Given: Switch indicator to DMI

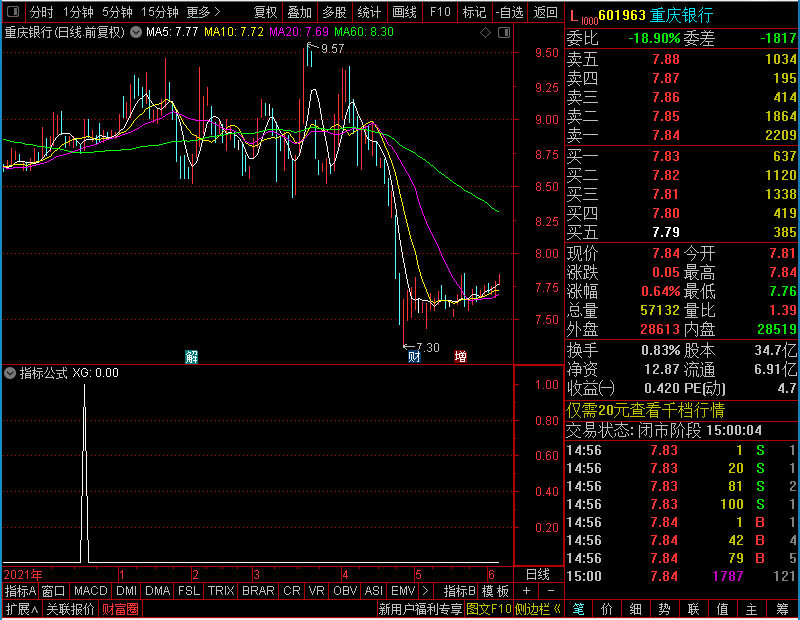Looking at the screenshot, I should pos(126,591).
